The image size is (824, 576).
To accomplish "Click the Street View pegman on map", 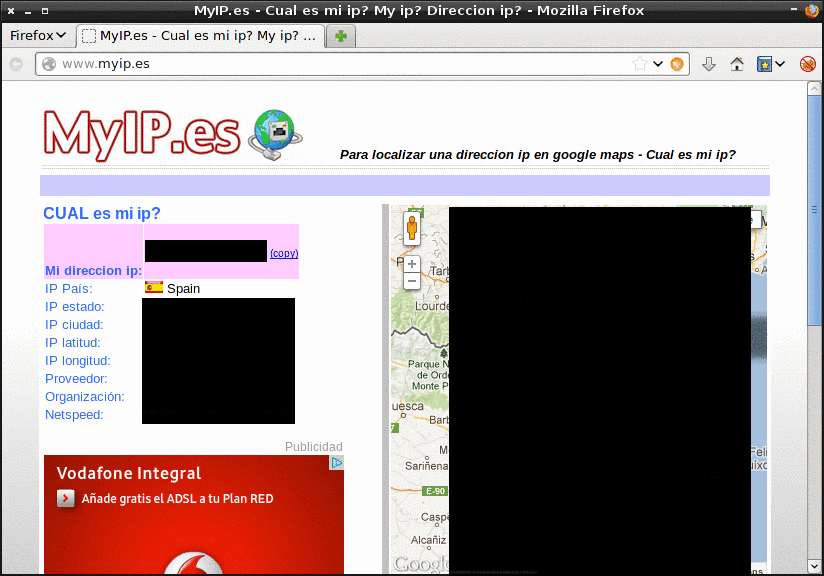I will coord(412,229).
